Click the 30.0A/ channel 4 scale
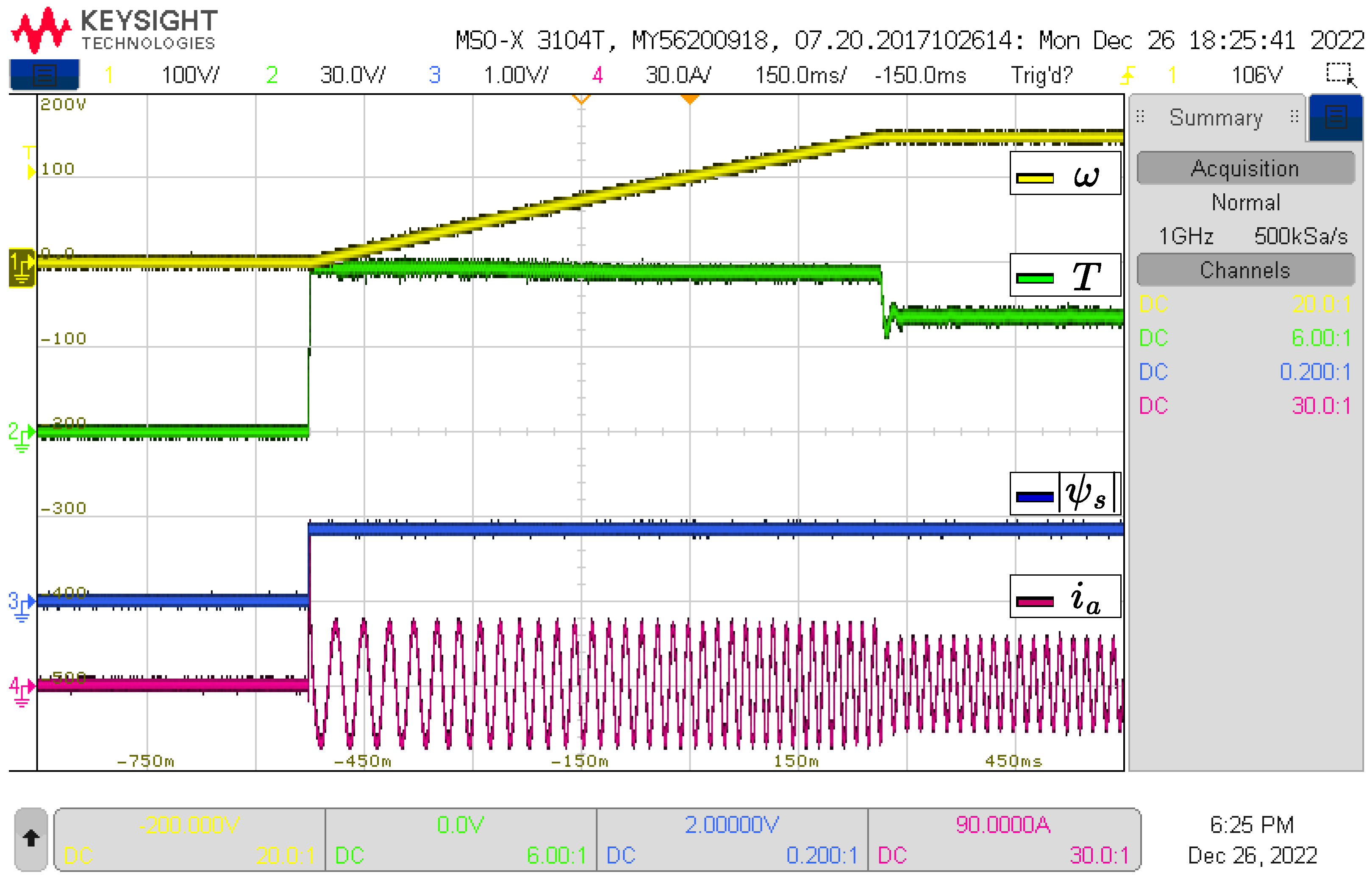The height and width of the screenshot is (880, 1372). point(678,75)
